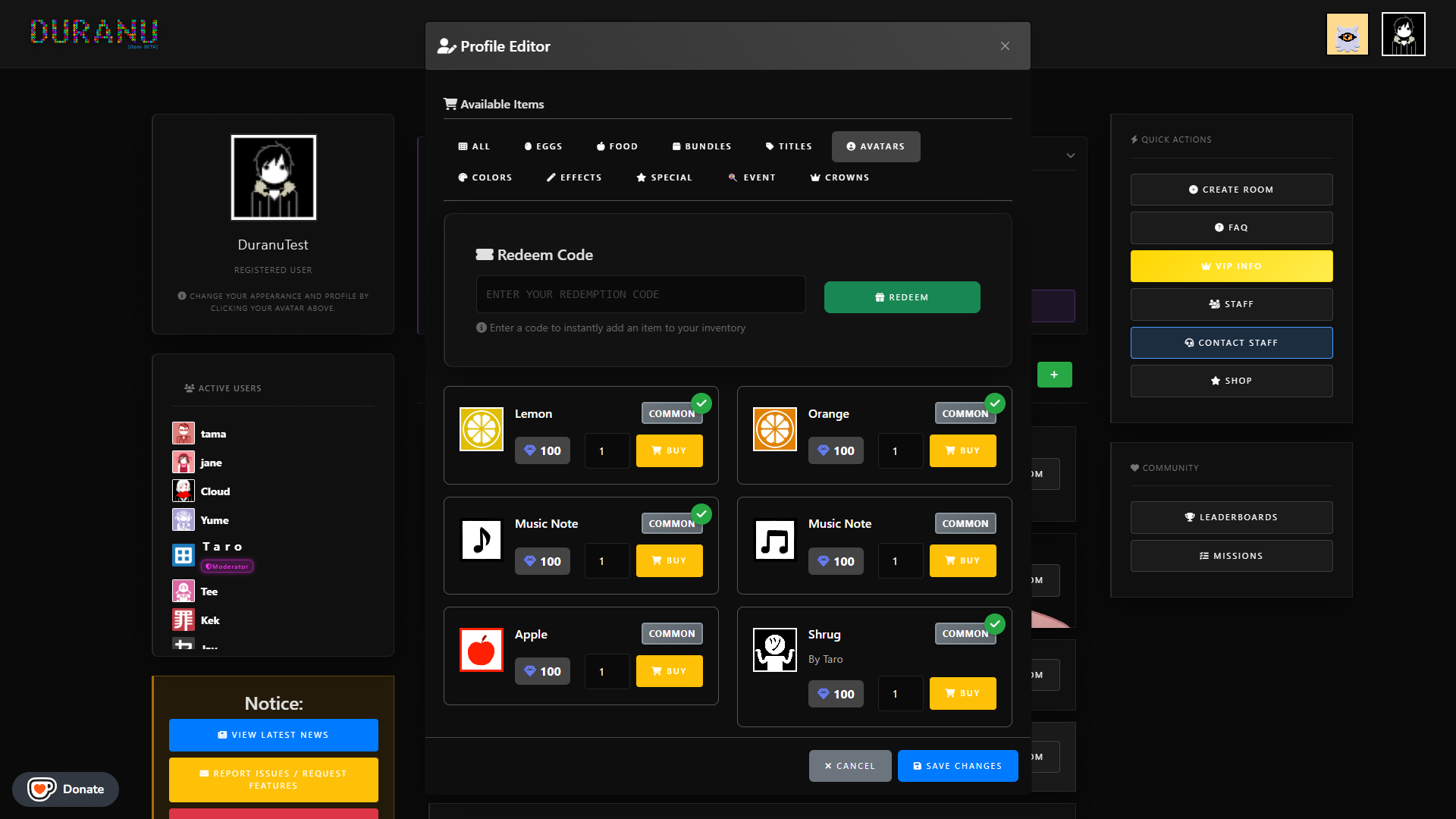
Task: Open the Crowns category tab
Action: tap(839, 177)
